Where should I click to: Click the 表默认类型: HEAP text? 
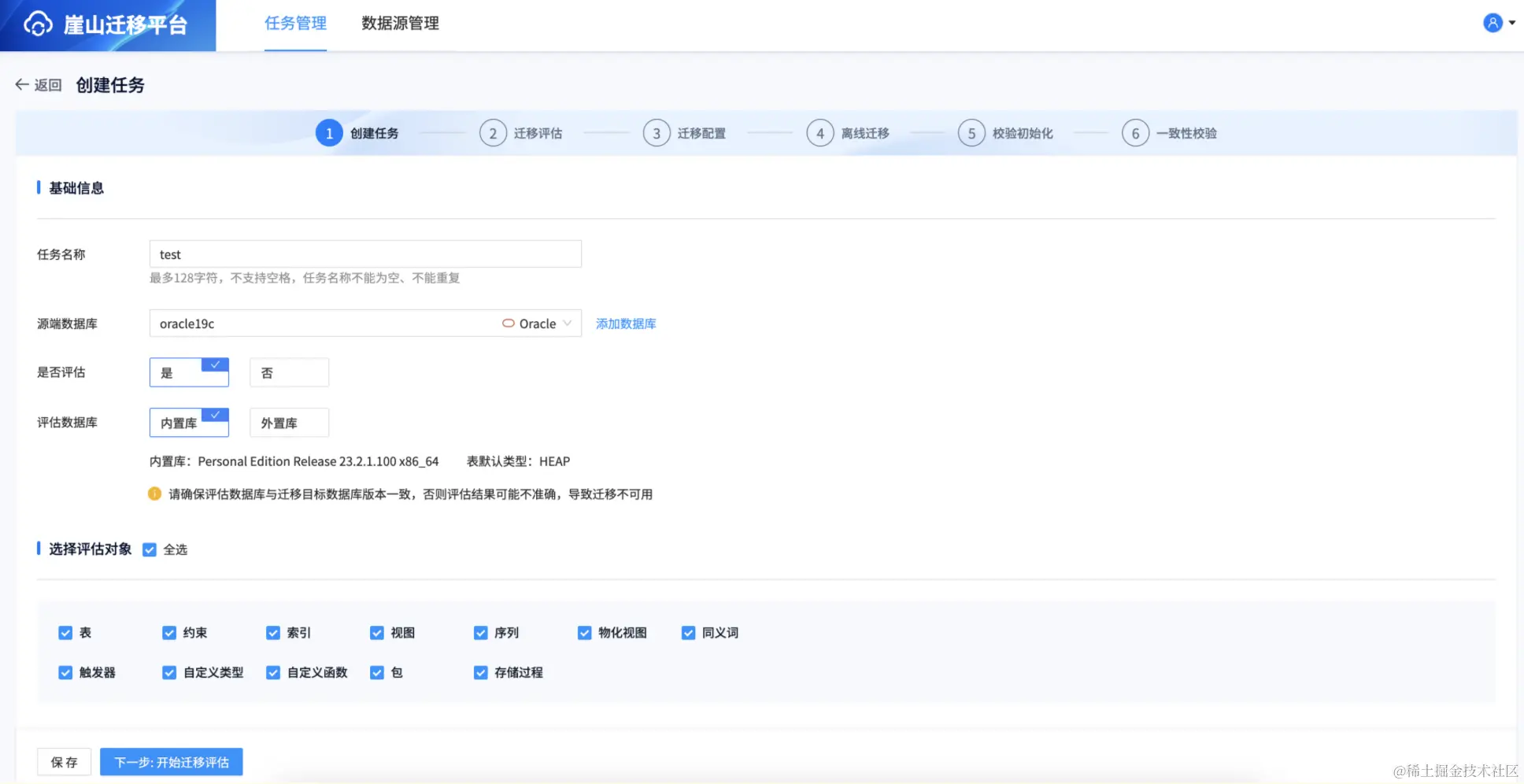(x=518, y=461)
